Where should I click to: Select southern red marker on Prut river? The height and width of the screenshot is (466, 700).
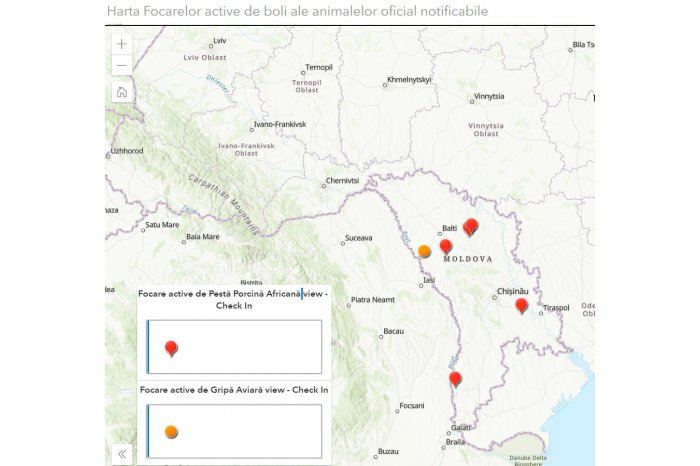(455, 378)
